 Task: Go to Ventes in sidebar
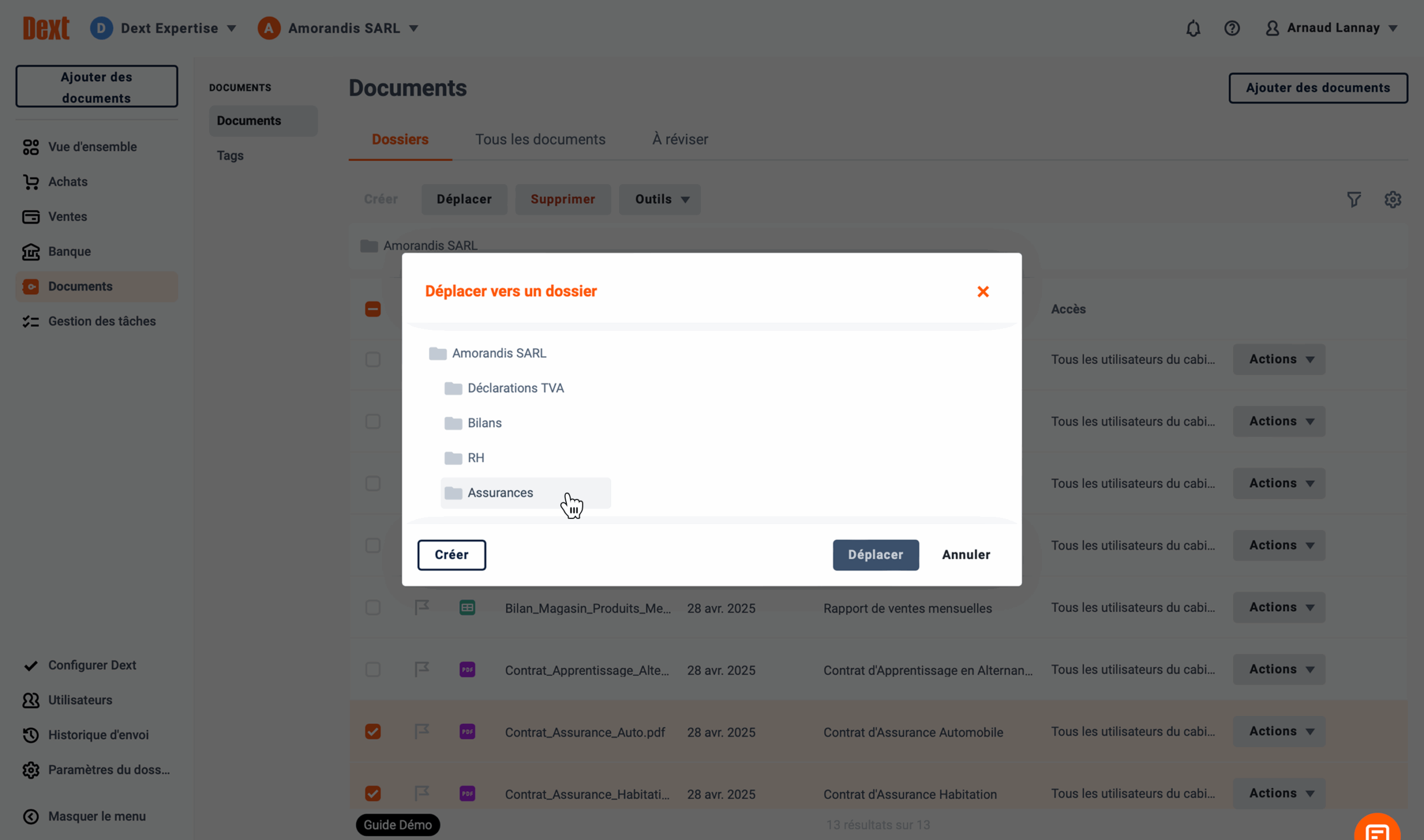coord(97,217)
